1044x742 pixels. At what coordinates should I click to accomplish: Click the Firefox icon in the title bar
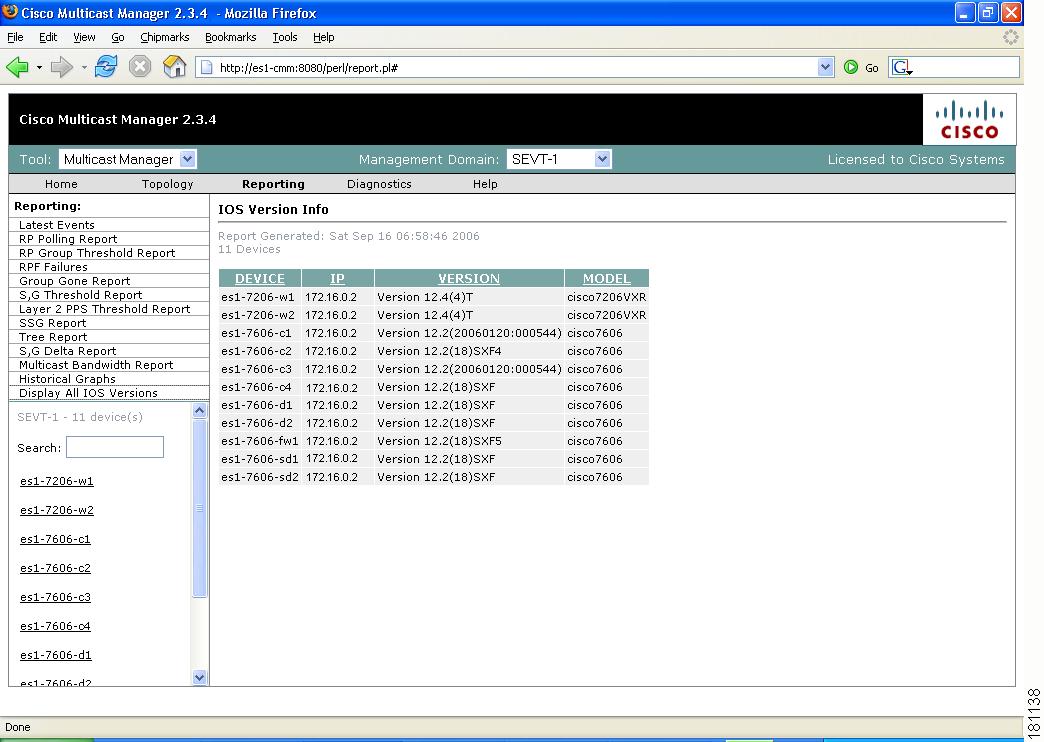pos(10,12)
